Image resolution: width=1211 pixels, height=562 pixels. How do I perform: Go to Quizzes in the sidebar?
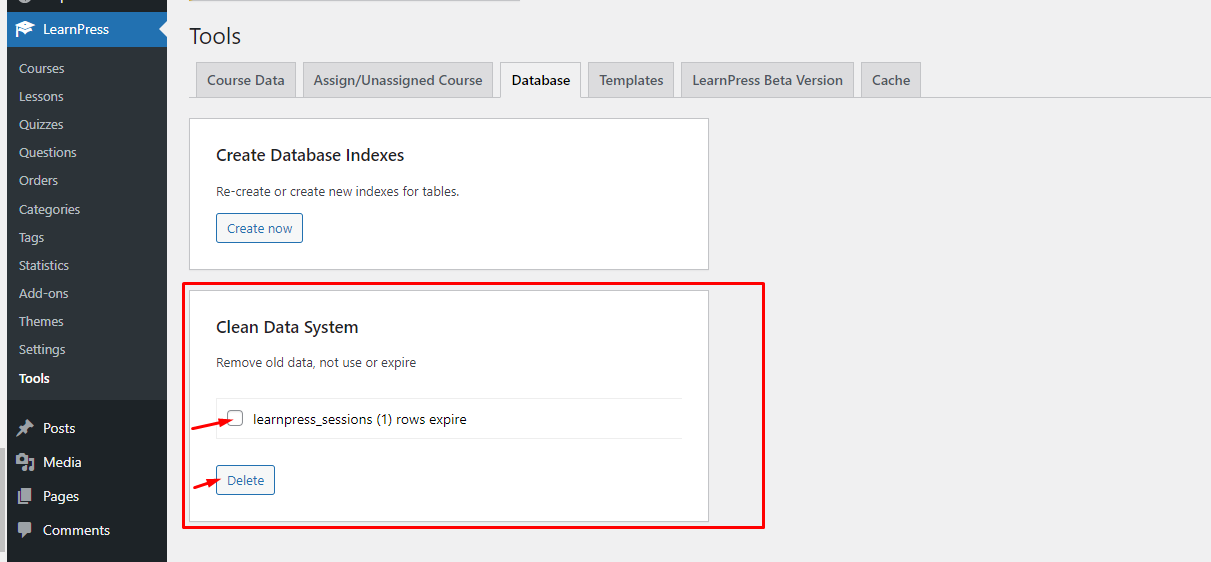(x=41, y=124)
